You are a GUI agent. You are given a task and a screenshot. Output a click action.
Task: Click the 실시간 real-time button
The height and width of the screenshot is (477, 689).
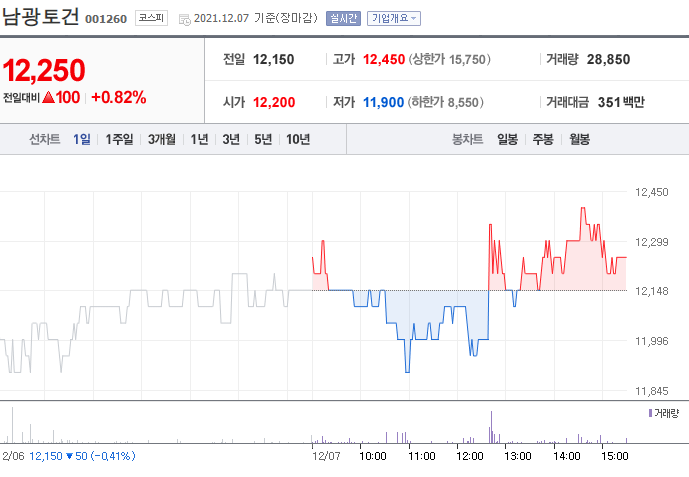pos(343,18)
